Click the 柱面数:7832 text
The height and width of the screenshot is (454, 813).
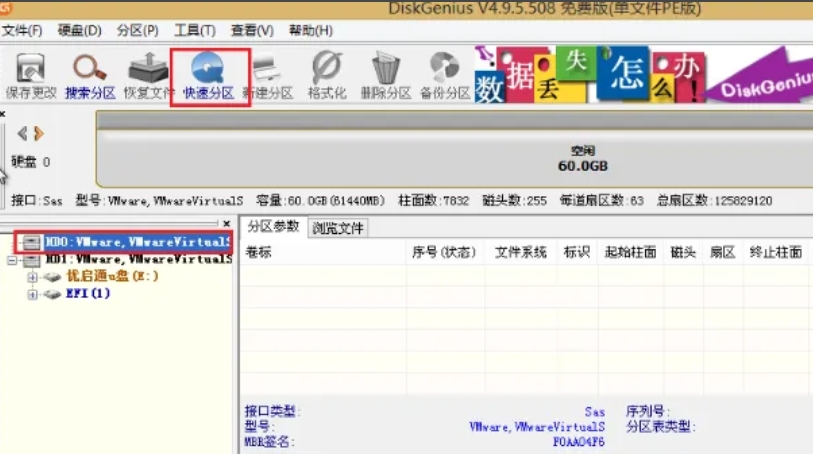(433, 201)
